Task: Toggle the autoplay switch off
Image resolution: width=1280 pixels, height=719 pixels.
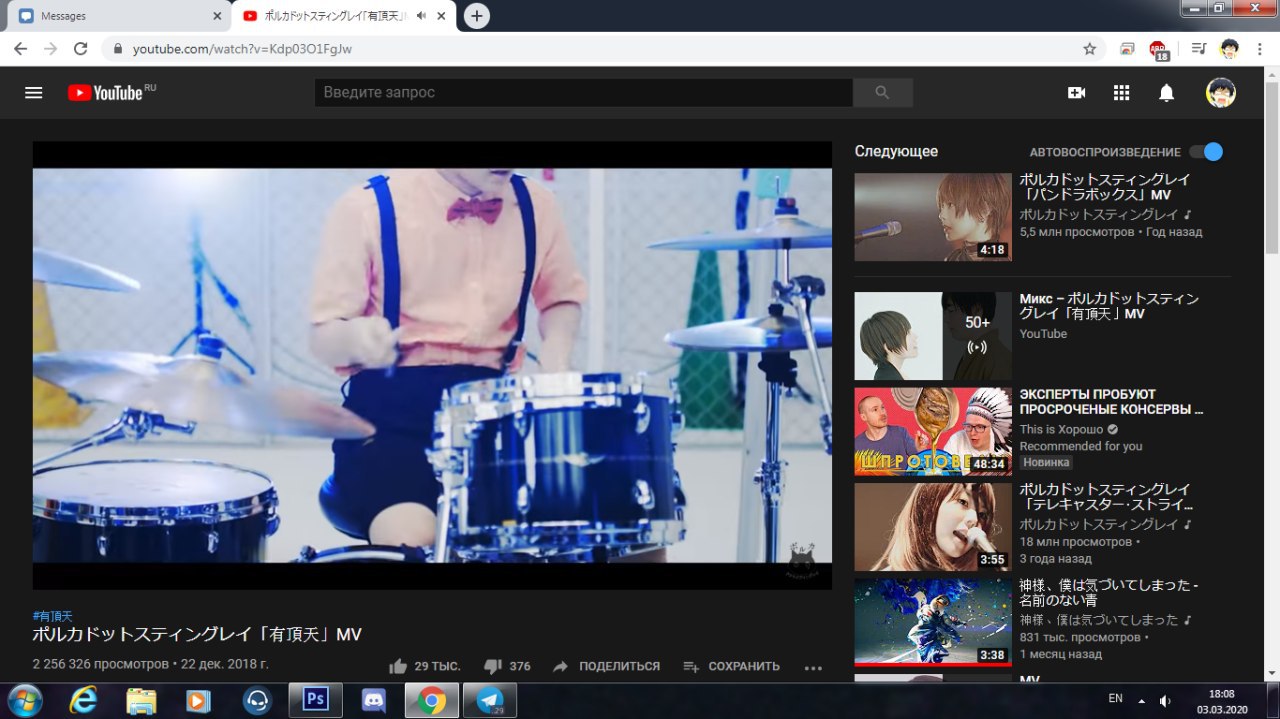Action: coord(1206,152)
